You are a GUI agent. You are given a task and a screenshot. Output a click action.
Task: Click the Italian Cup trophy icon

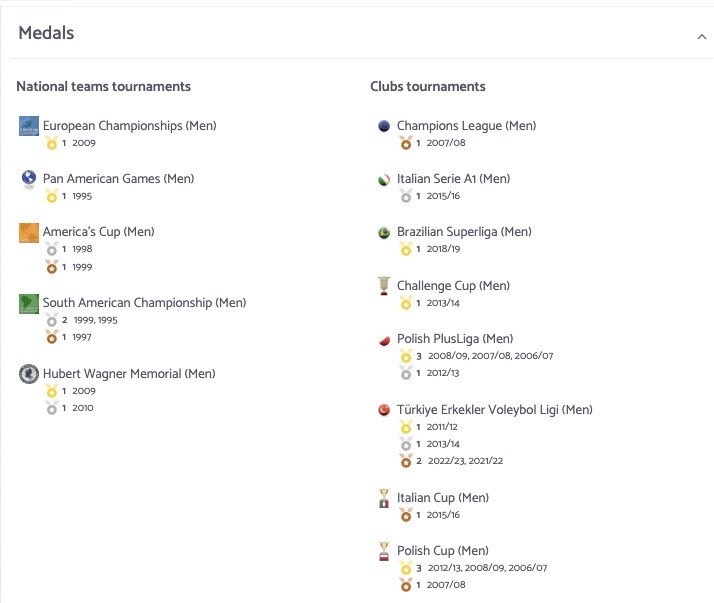pos(384,498)
